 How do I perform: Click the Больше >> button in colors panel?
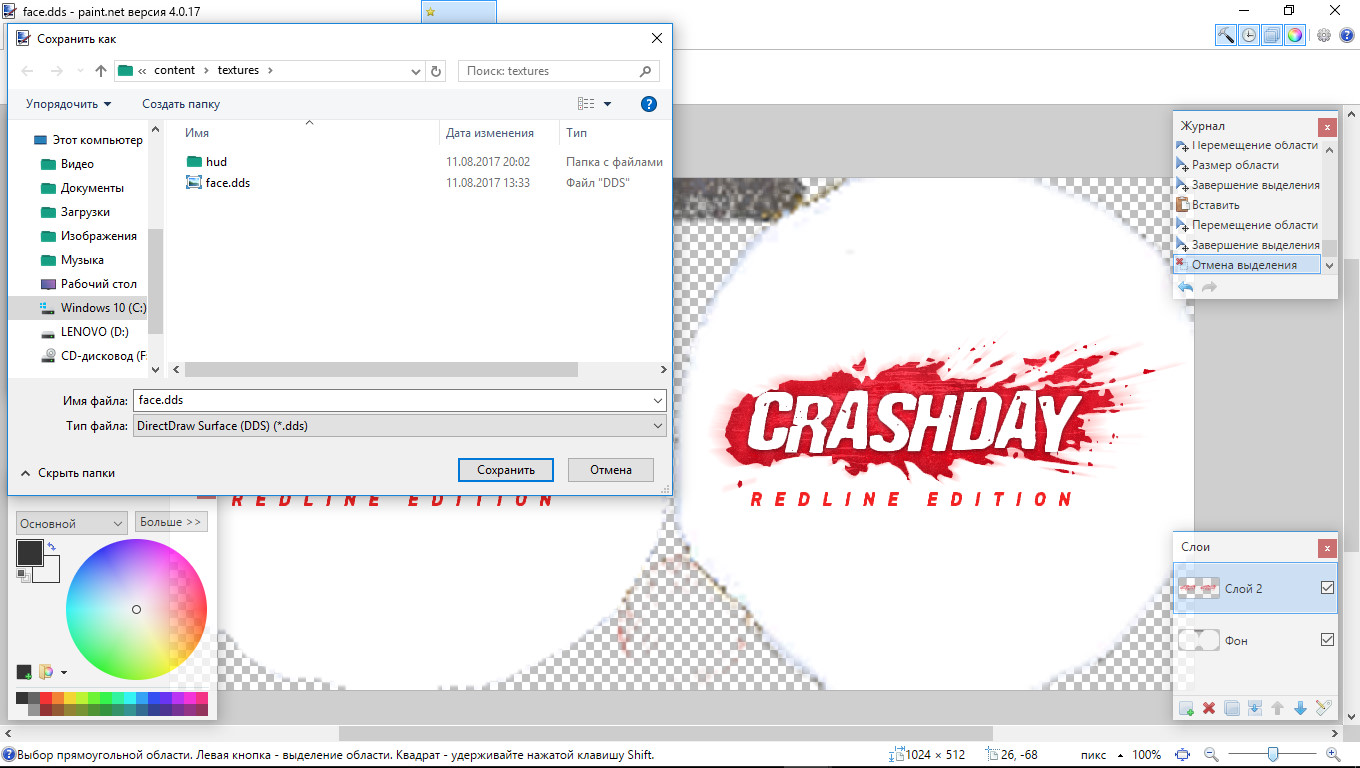(171, 522)
